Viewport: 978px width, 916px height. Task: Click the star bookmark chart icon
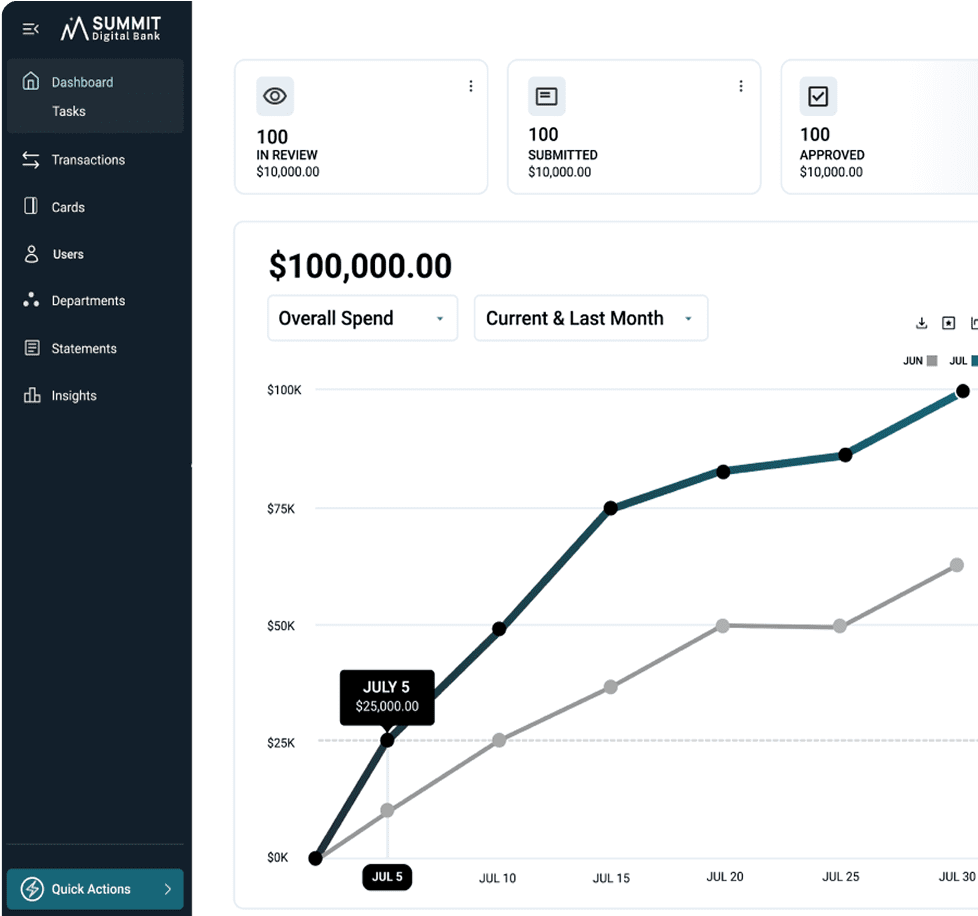coord(949,323)
